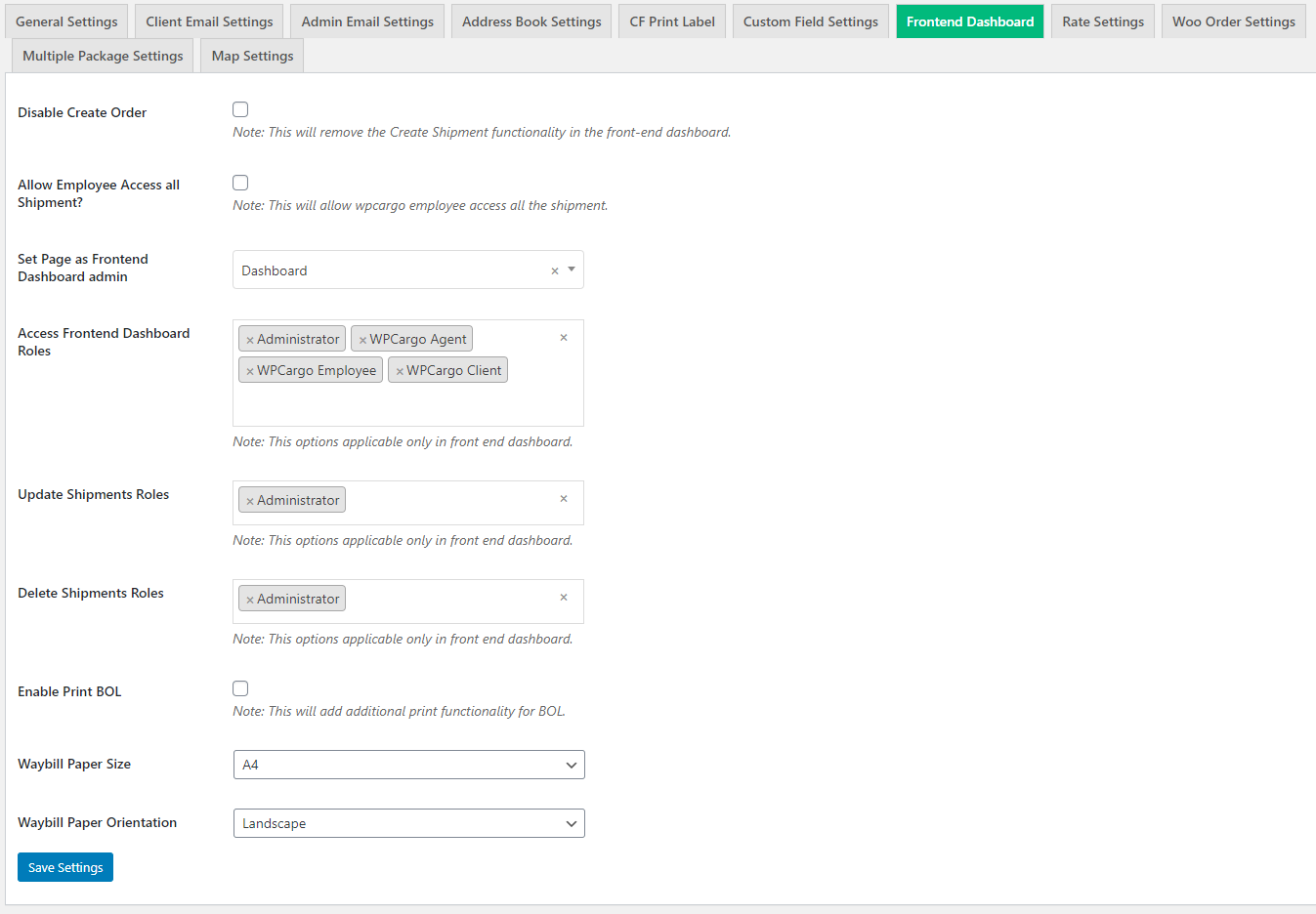This screenshot has height=914, width=1316.
Task: Remove Administrator tag from Delete Shipments Roles
Action: tap(250, 600)
